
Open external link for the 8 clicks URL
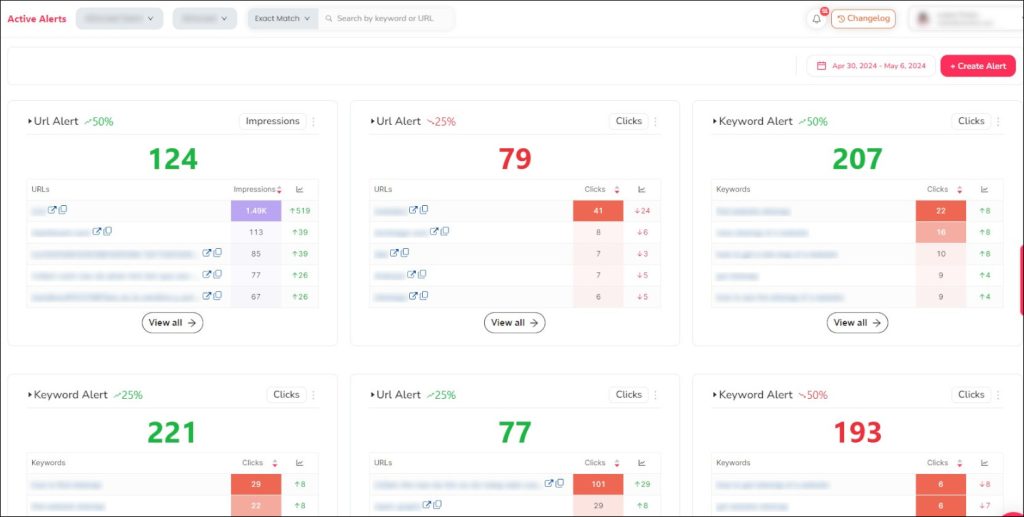(434, 231)
